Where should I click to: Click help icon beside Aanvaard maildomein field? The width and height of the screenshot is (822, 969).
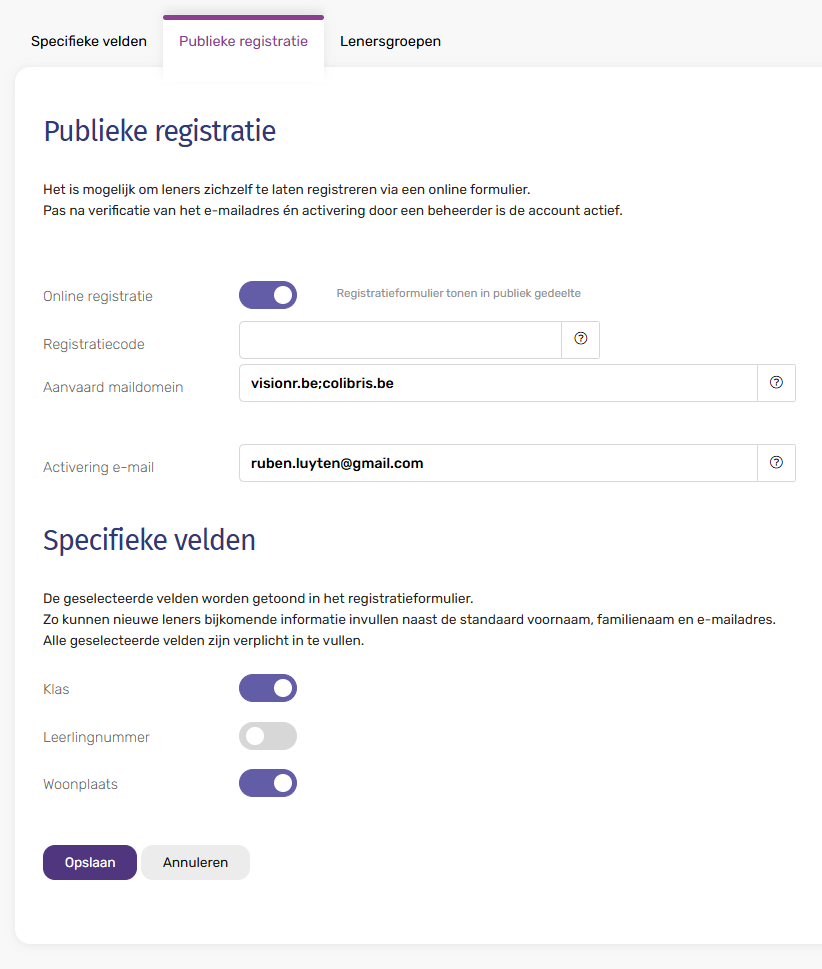[x=776, y=383]
